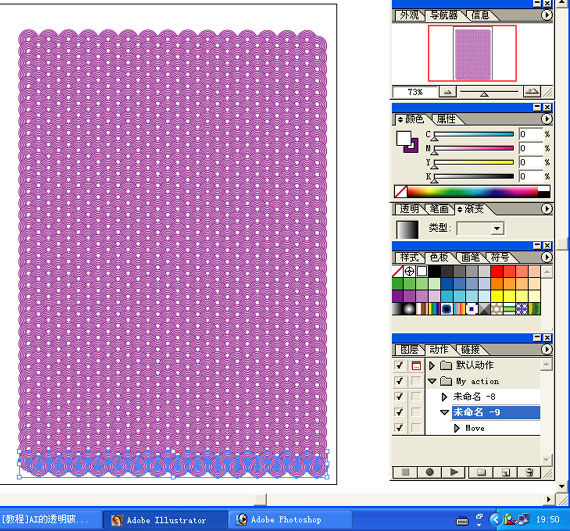Screen dimensions: 570x531
Task: Toggle the dialog box for My action set
Action: point(416,381)
